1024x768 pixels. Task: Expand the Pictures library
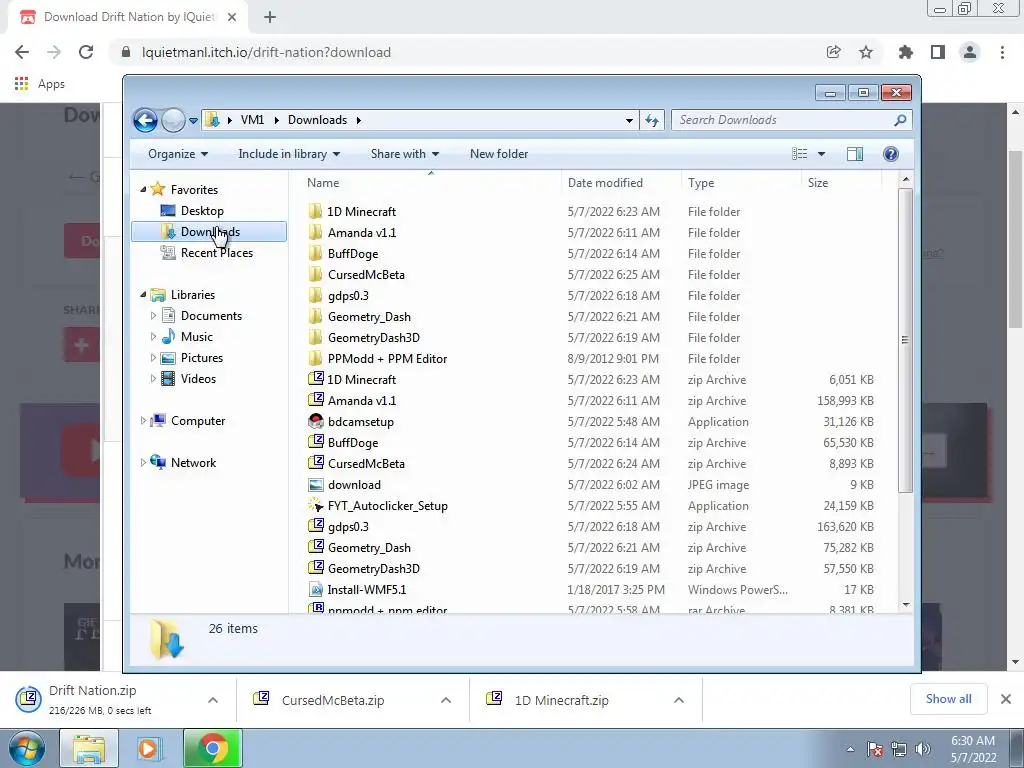click(x=153, y=358)
